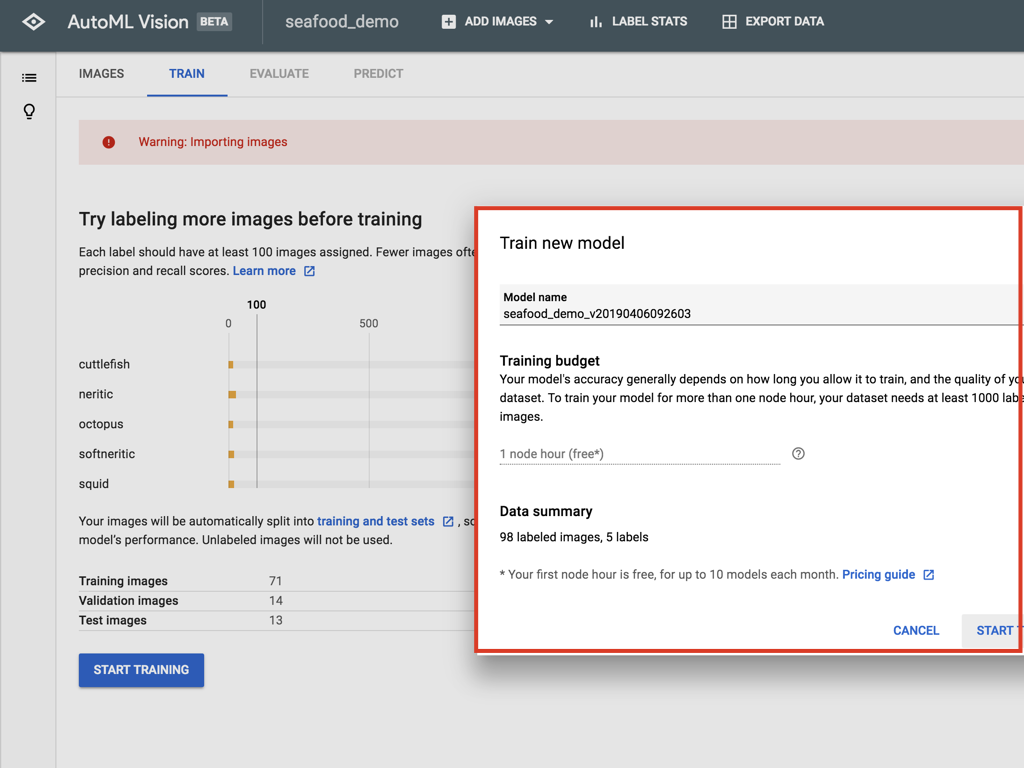Click the LABEL STATS toolbar button

point(638,22)
